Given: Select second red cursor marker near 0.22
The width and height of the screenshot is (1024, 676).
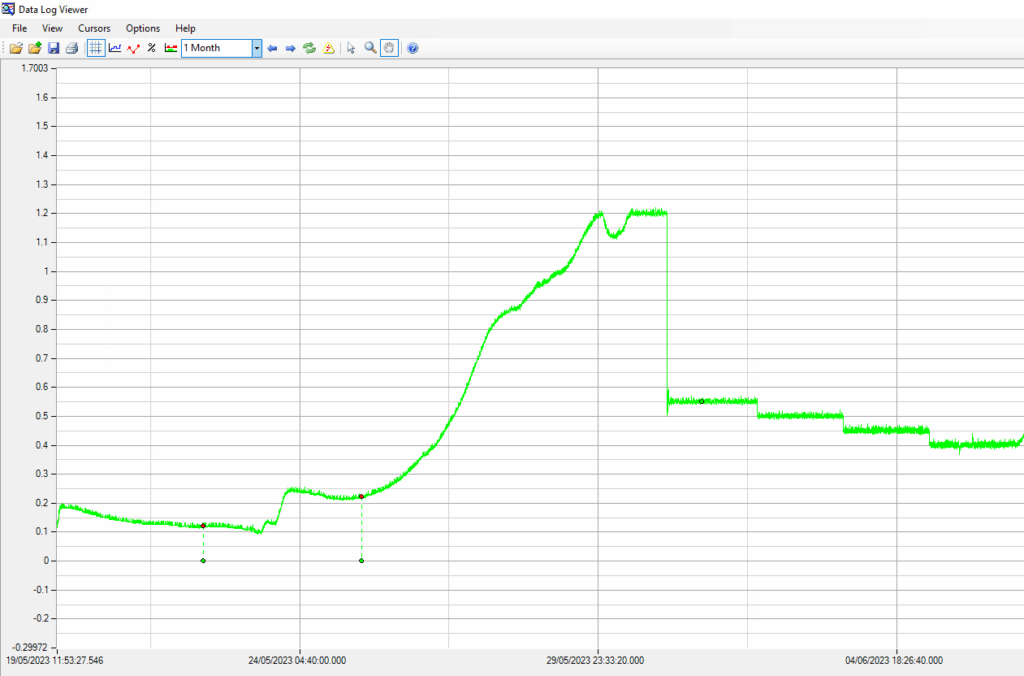Looking at the screenshot, I should (x=361, y=497).
